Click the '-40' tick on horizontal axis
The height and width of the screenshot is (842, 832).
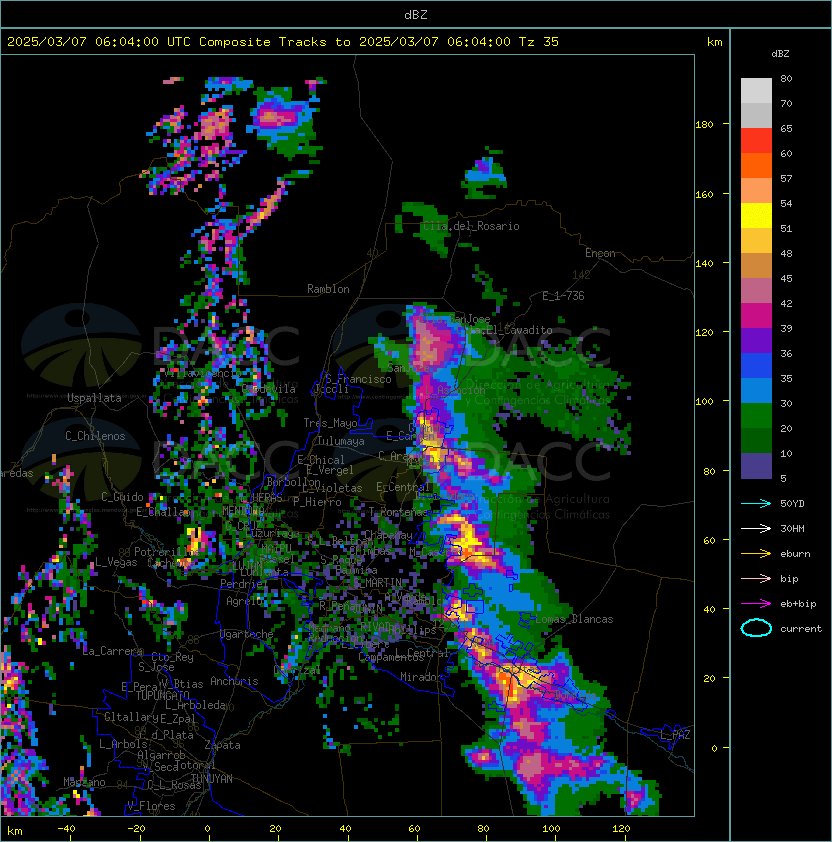pyautogui.click(x=66, y=829)
